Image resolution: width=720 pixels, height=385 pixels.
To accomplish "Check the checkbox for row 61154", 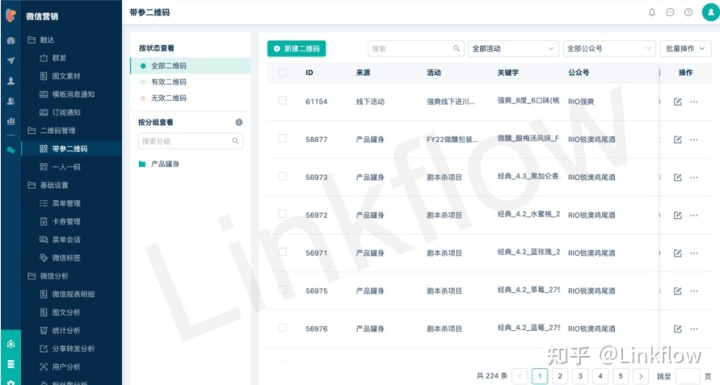I will (x=282, y=101).
